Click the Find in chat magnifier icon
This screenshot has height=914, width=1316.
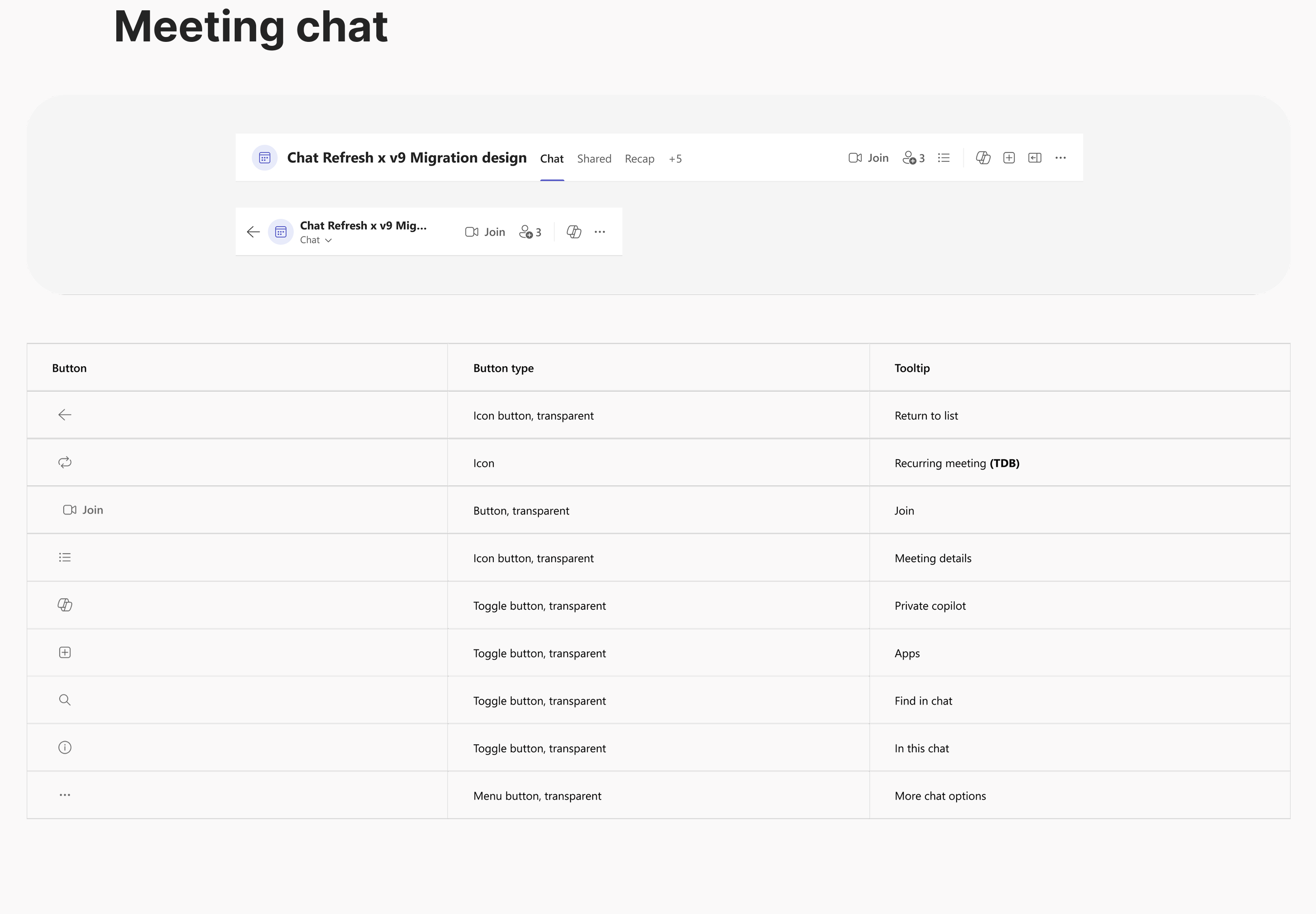coord(65,700)
